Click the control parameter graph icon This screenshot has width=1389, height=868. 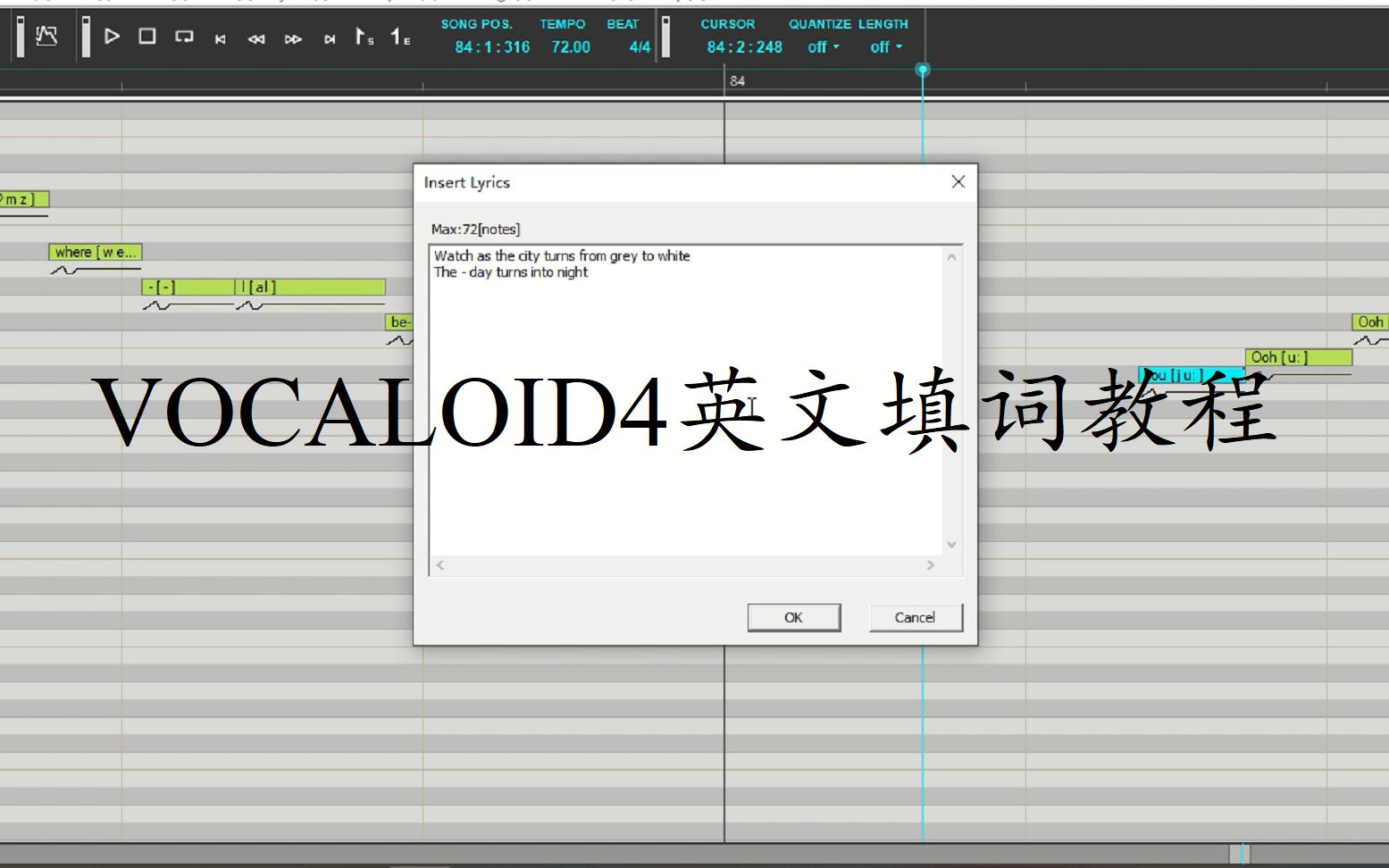46,36
